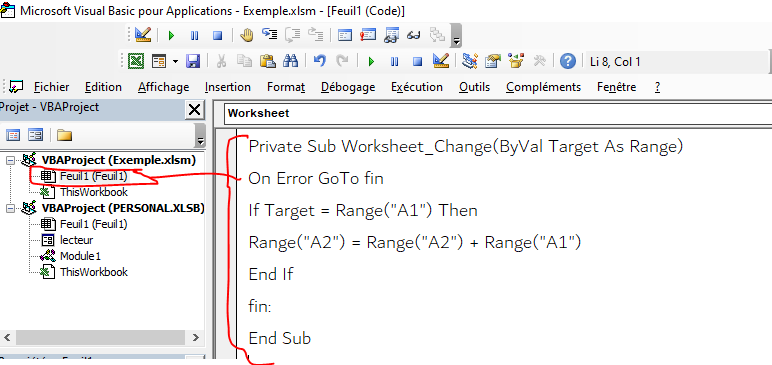Pause execution via Debug toolbar Break button
Screen dimensions: 772x365
click(x=194, y=35)
